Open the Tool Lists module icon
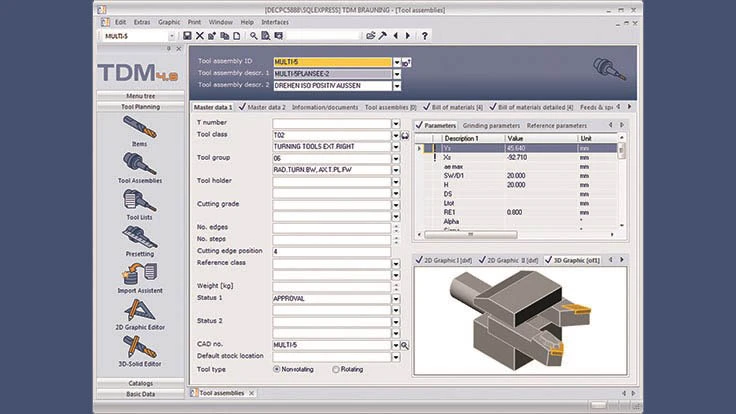This screenshot has width=736, height=414. pos(138,203)
